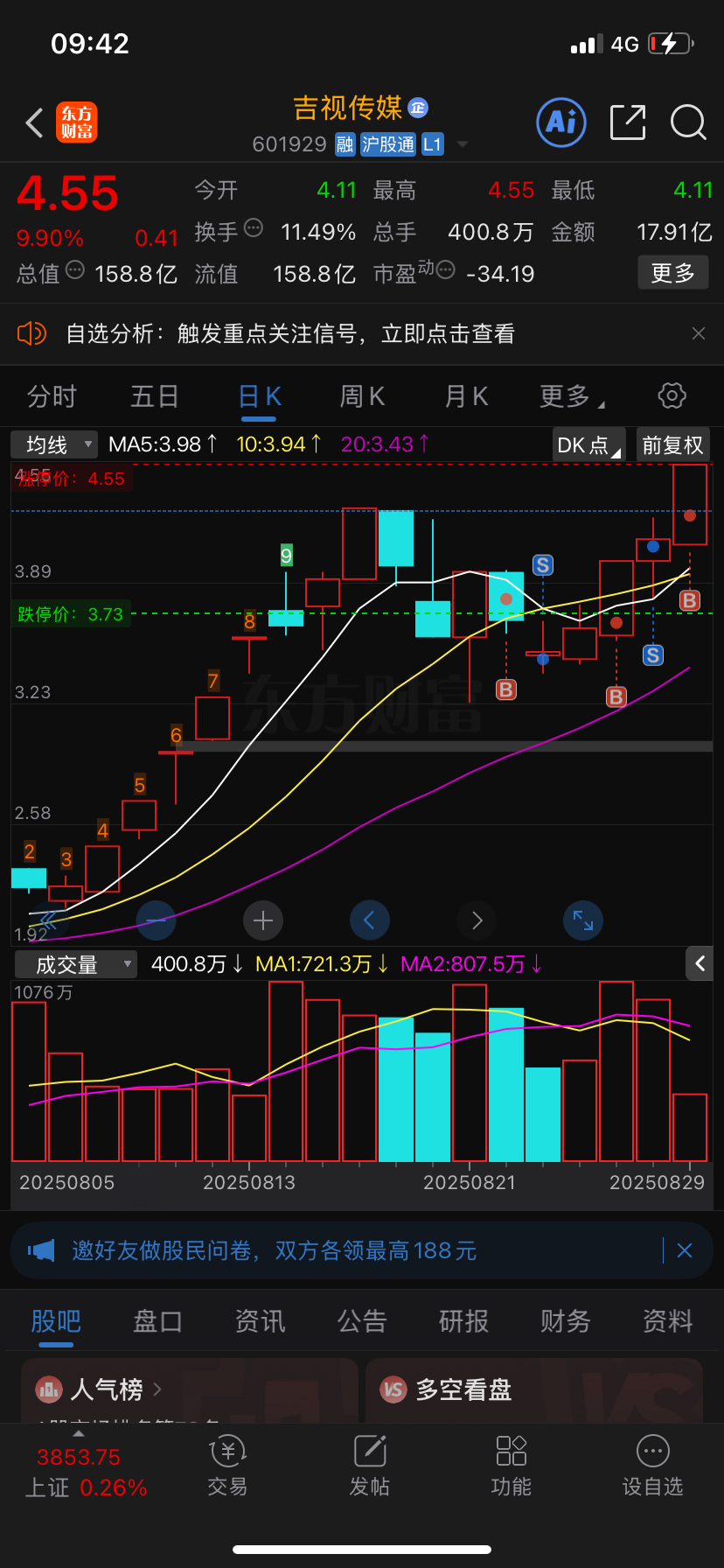Image resolution: width=724 pixels, height=1568 pixels.
Task: Expand the 人气榜 card
Action: [189, 1390]
